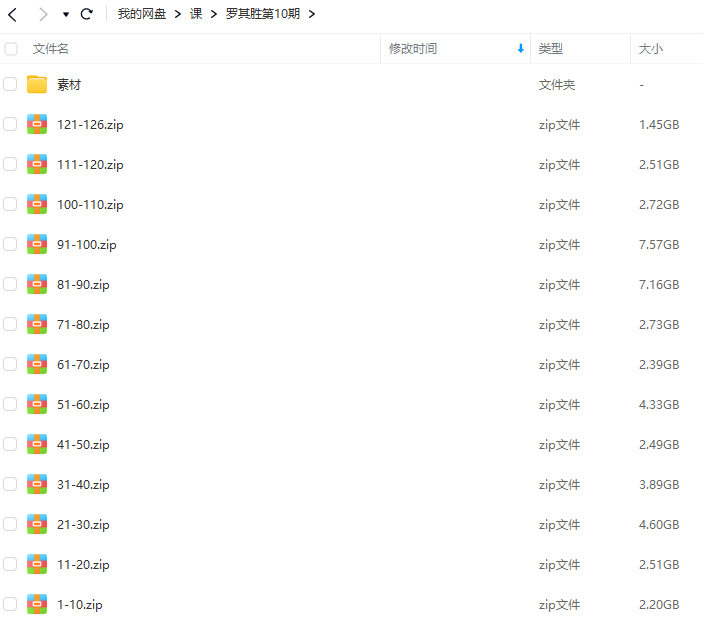The image size is (703, 625).
Task: Click the forward navigation arrow
Action: pyautogui.click(x=42, y=14)
